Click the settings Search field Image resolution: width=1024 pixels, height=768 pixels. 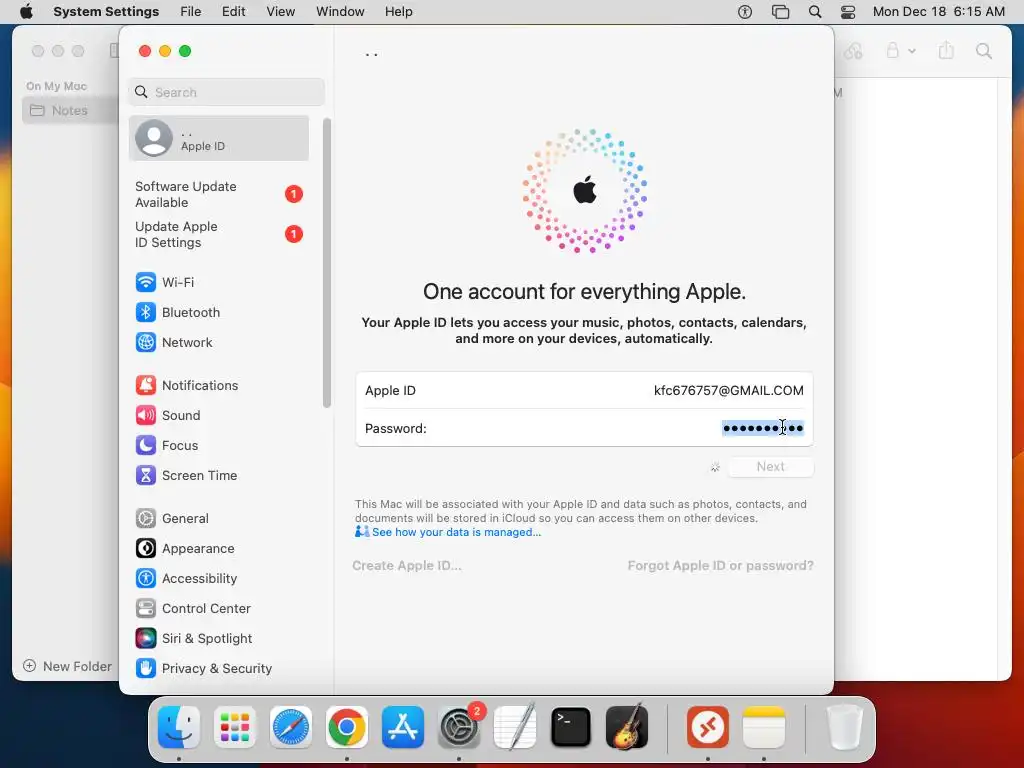226,92
